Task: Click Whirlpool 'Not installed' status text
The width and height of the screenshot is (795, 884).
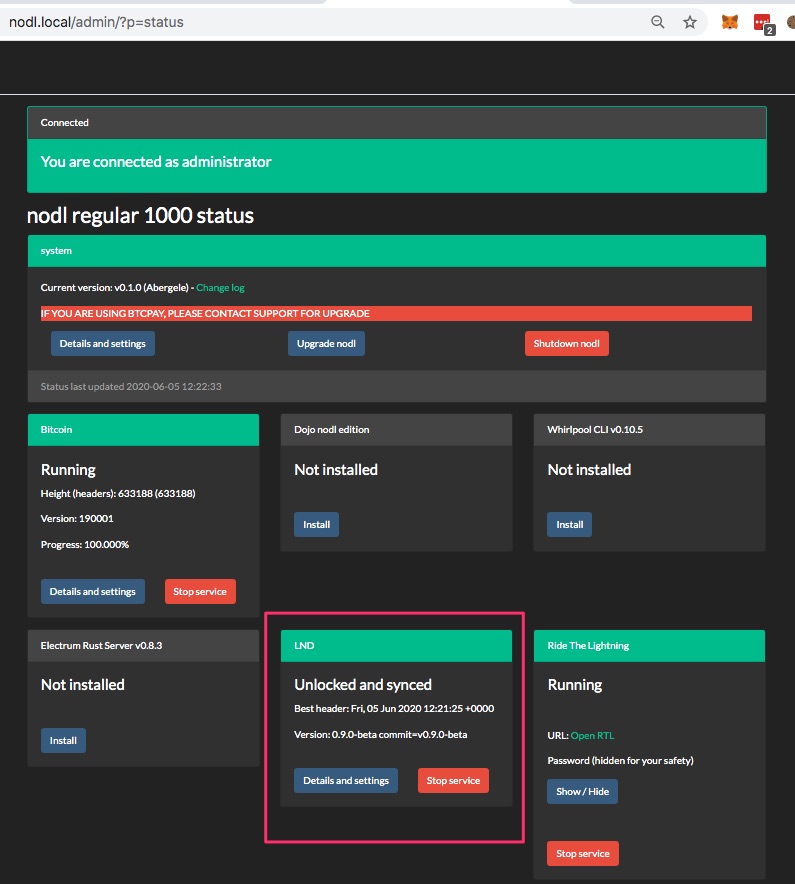Action: [589, 470]
